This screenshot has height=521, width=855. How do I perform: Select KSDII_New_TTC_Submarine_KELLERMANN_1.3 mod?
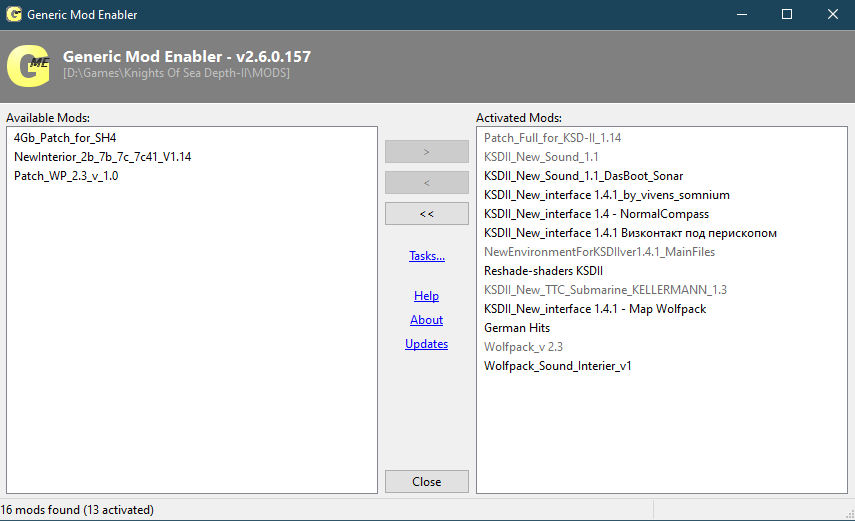point(605,290)
